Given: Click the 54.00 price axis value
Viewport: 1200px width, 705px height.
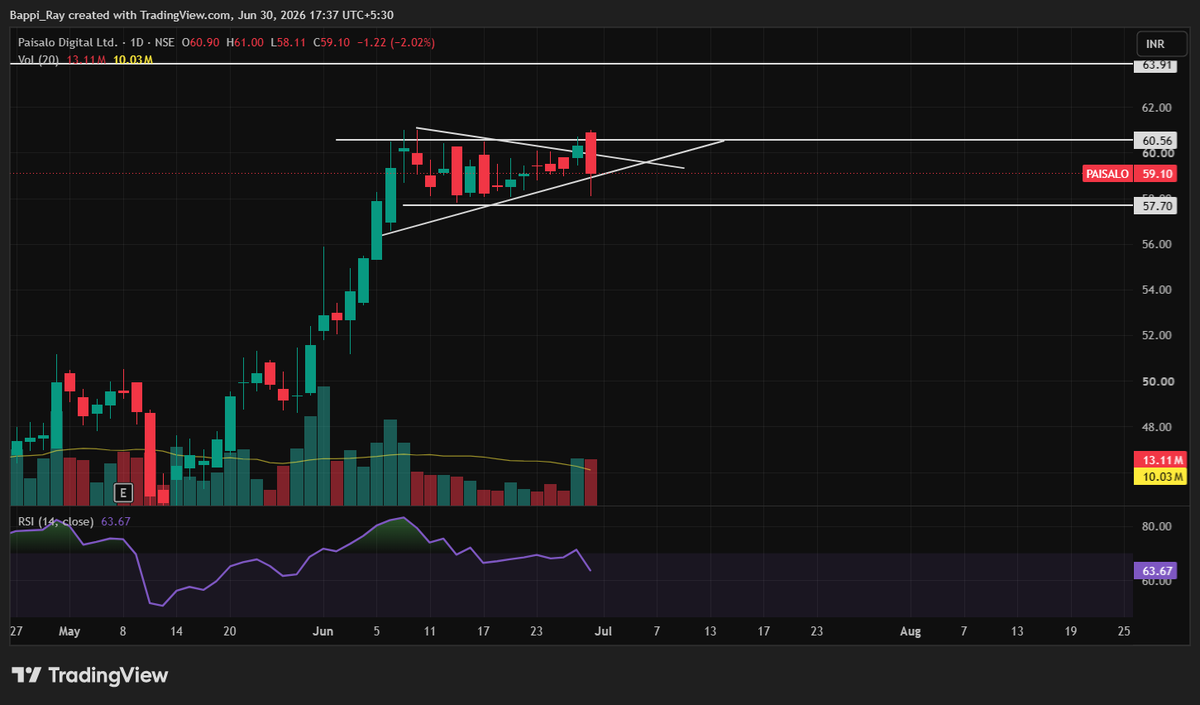Looking at the screenshot, I should (x=1157, y=290).
